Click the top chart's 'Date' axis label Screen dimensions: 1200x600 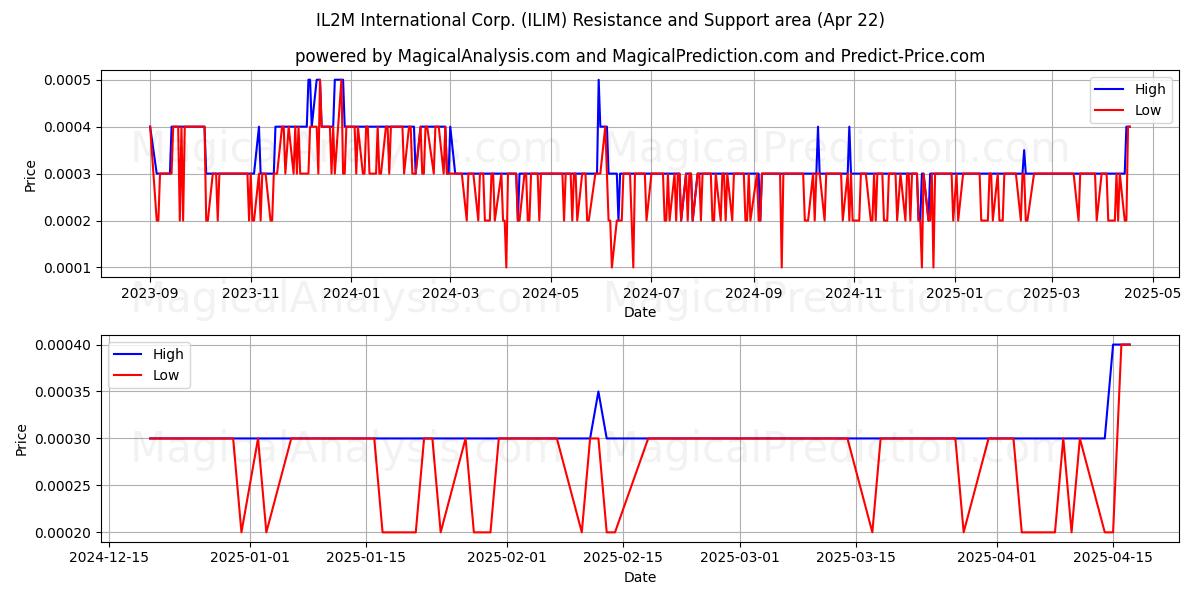coord(640,312)
